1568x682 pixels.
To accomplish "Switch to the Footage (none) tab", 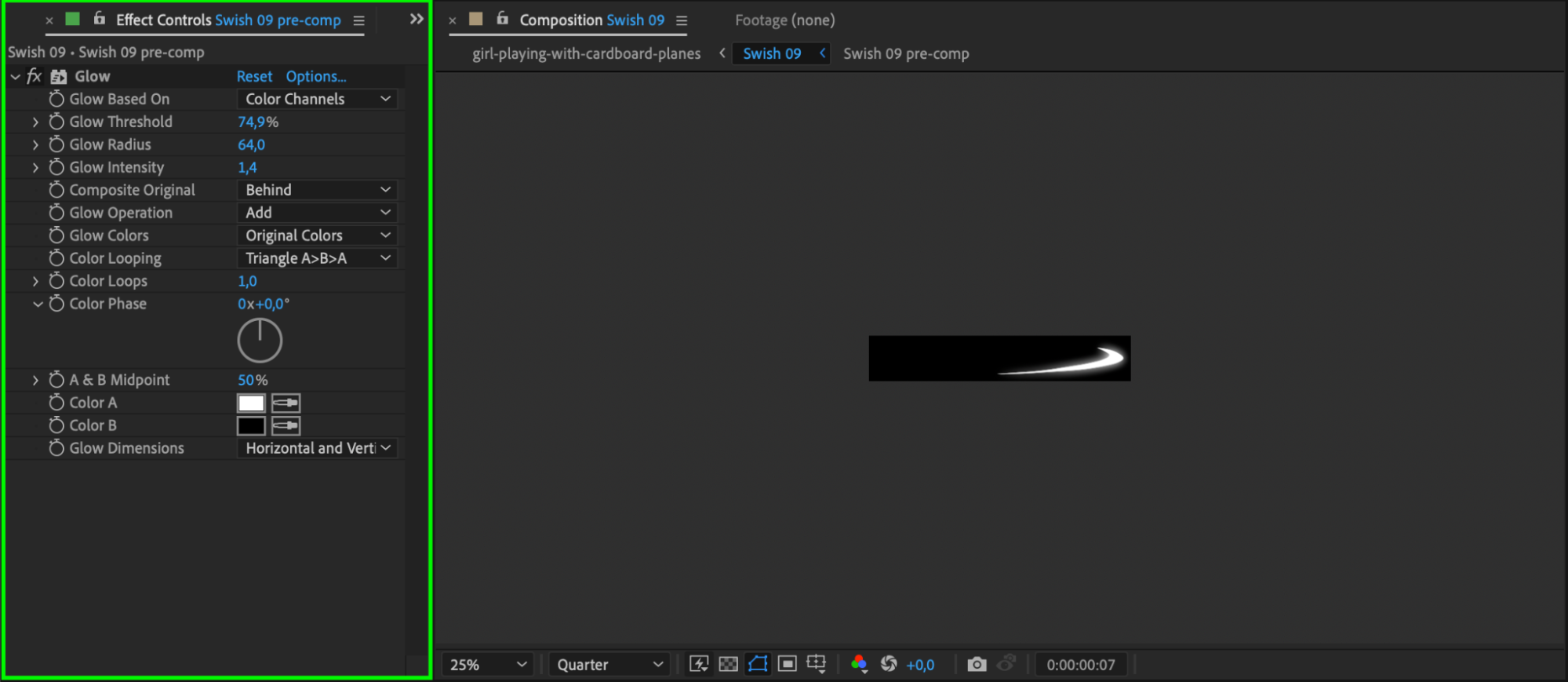I will [x=784, y=20].
